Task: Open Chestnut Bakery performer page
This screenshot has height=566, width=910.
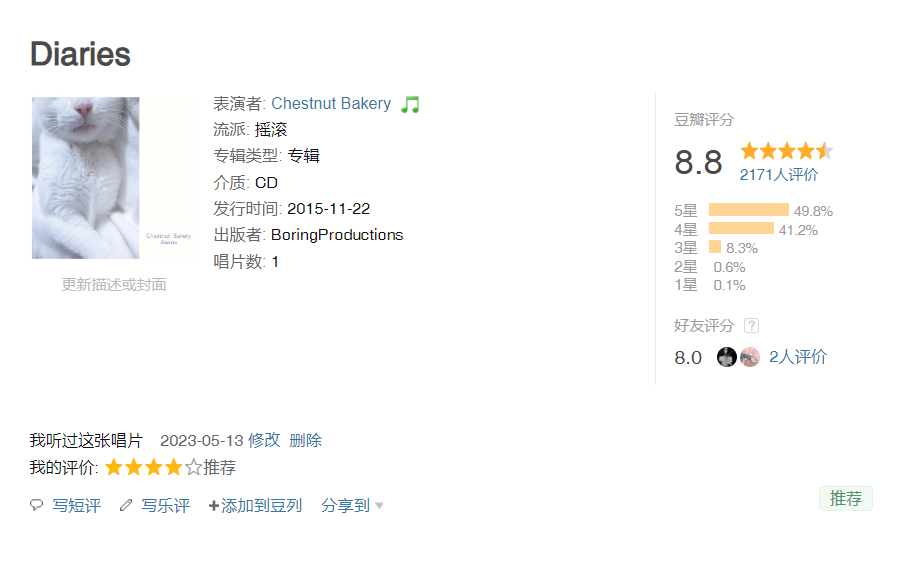Action: point(331,104)
